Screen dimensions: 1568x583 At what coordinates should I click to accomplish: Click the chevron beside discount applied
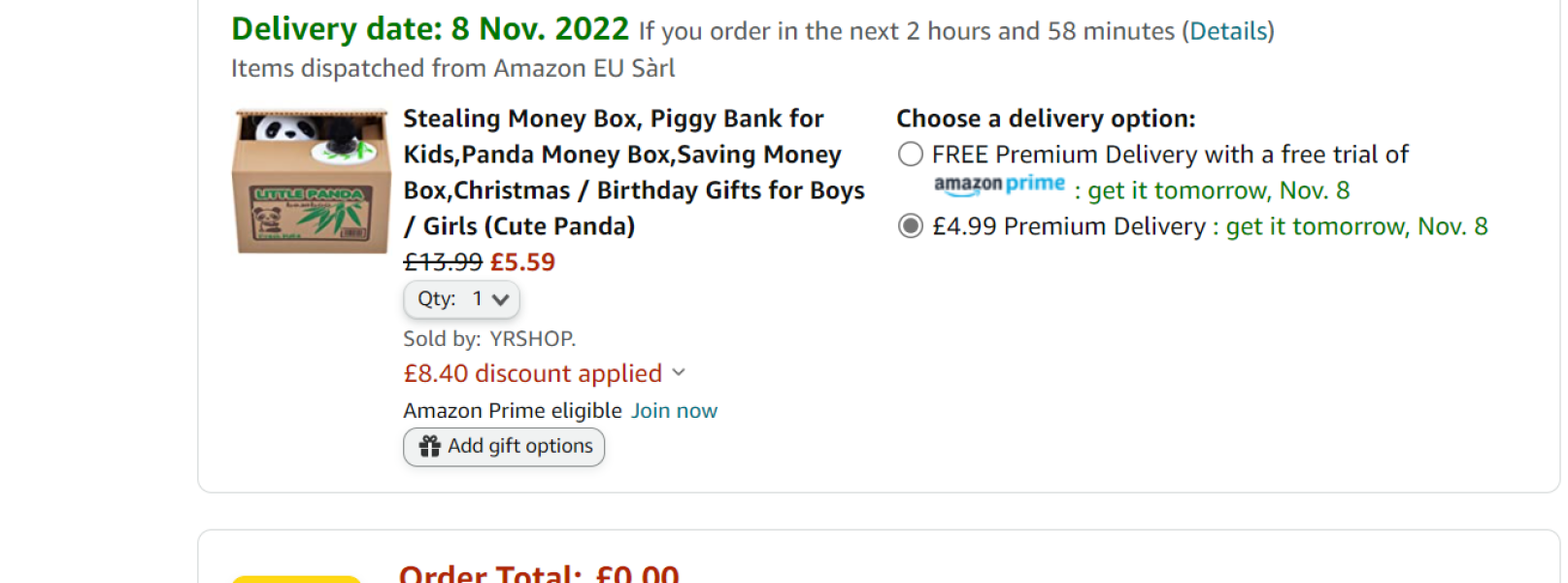(x=679, y=372)
